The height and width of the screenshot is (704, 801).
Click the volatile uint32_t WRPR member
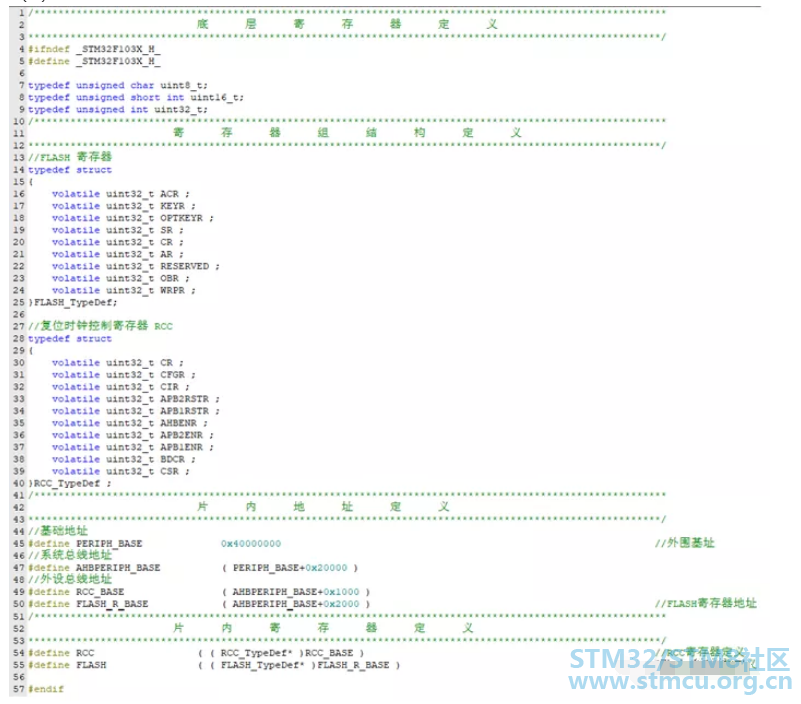pos(123,290)
